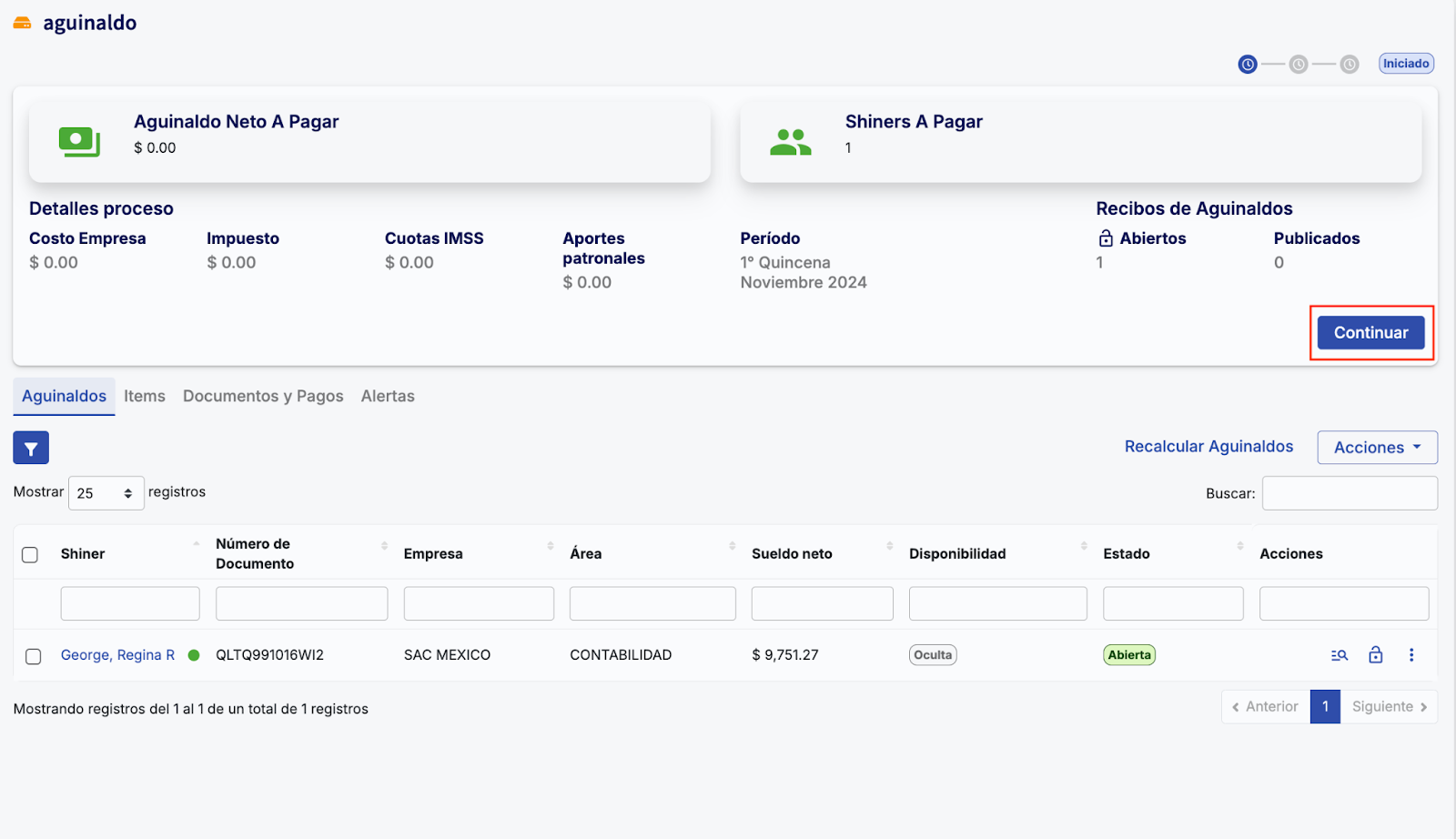The height and width of the screenshot is (839, 1456).
Task: Click the padlock icon in George's row
Action: (1375, 655)
